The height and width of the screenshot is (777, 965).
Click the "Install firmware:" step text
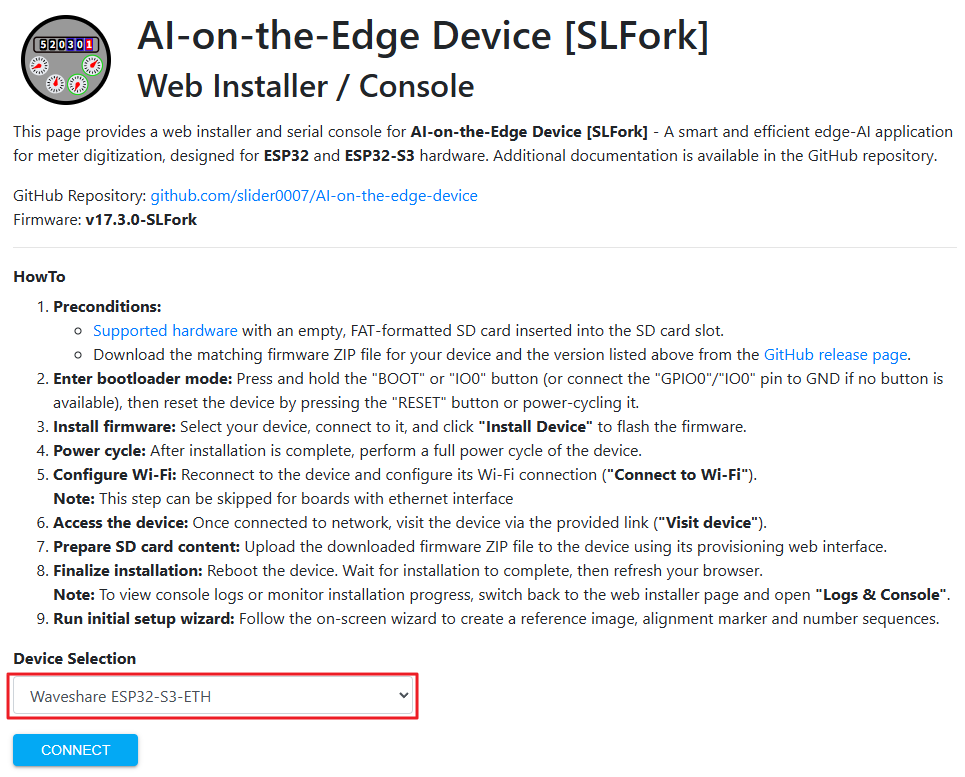pos(113,426)
